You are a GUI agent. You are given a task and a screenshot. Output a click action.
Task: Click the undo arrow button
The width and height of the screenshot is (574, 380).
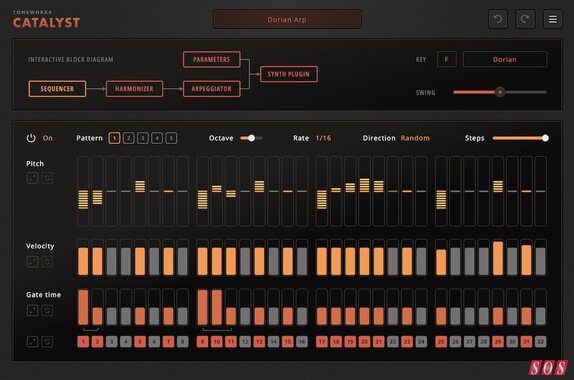coord(498,19)
